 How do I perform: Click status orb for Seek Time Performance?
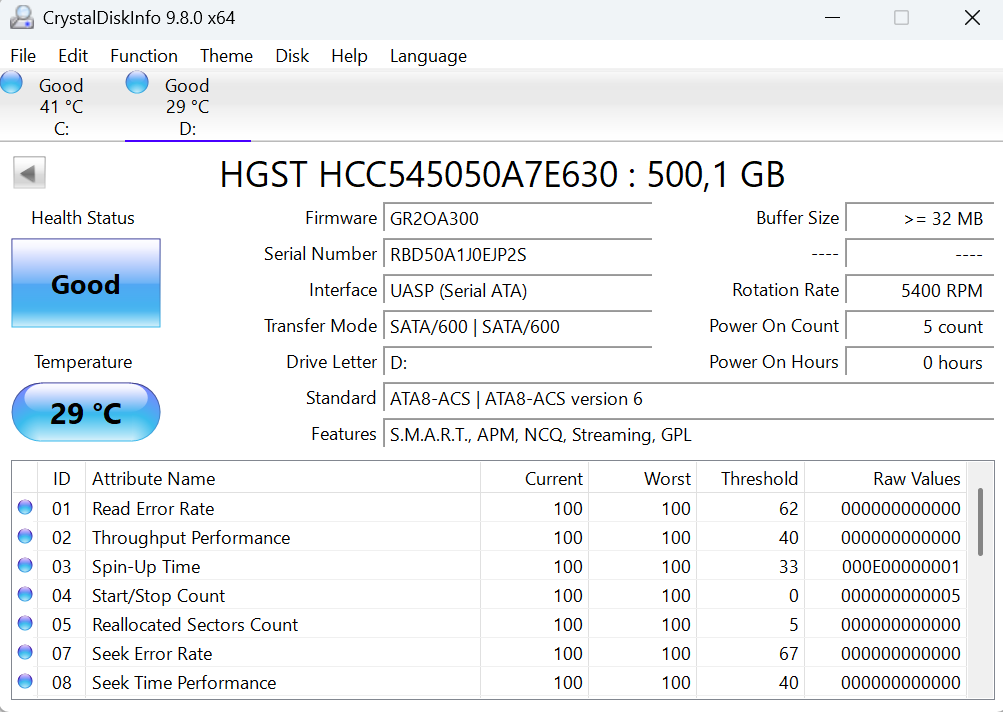pyautogui.click(x=25, y=681)
